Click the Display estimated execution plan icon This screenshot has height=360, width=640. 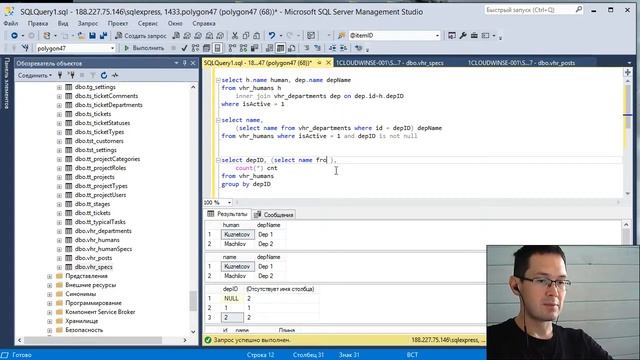196,48
